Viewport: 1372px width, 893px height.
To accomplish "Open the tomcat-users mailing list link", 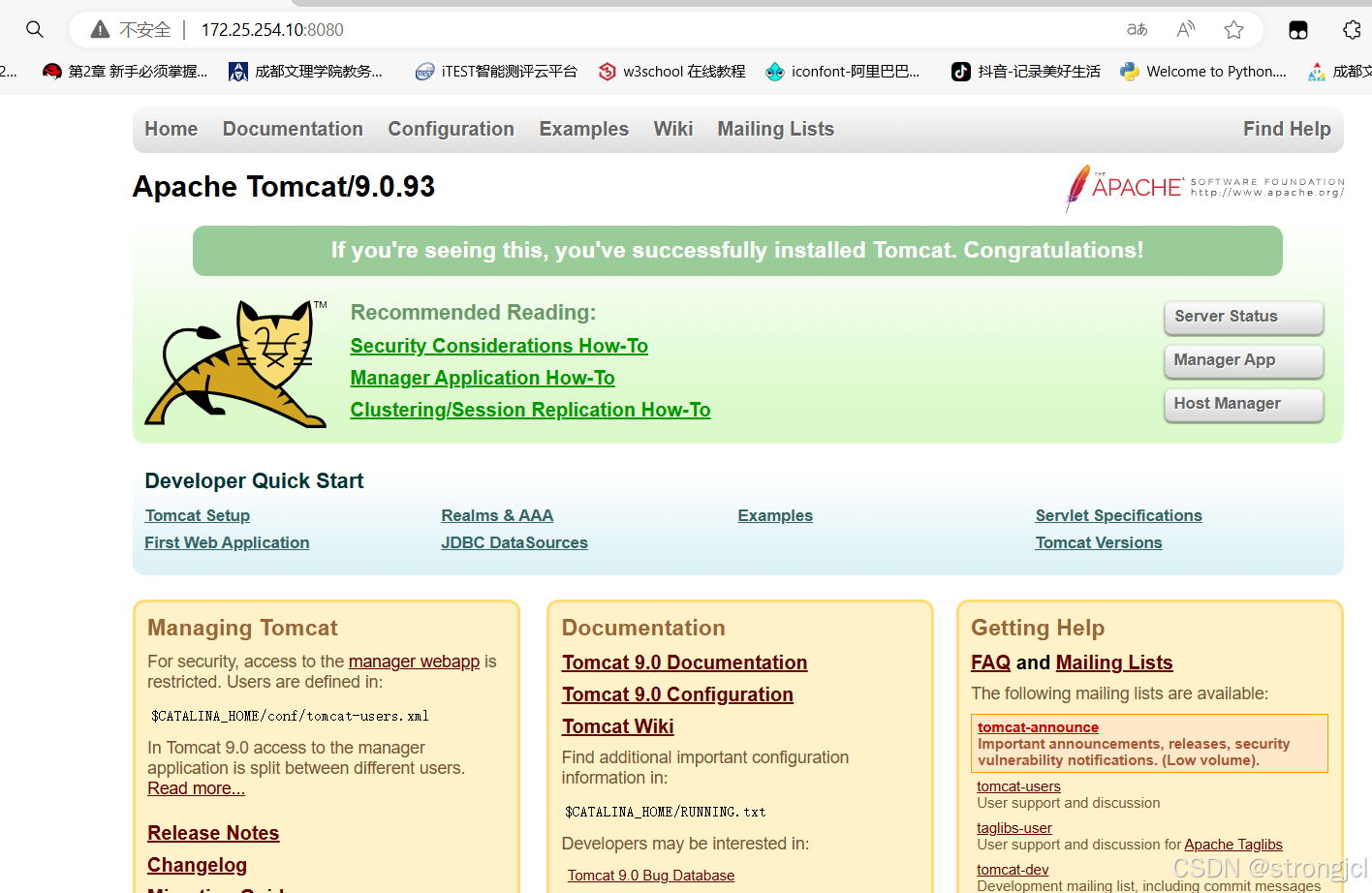I will (x=1018, y=786).
